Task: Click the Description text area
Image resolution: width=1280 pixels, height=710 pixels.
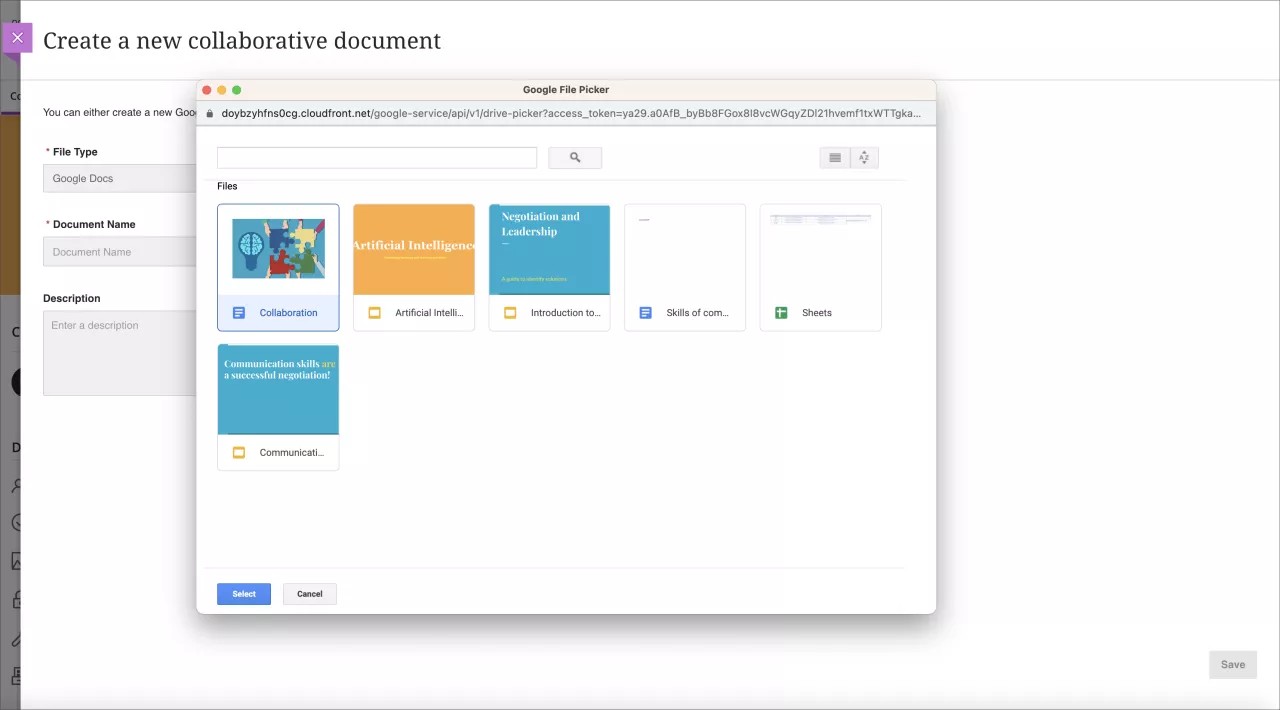Action: pos(119,353)
